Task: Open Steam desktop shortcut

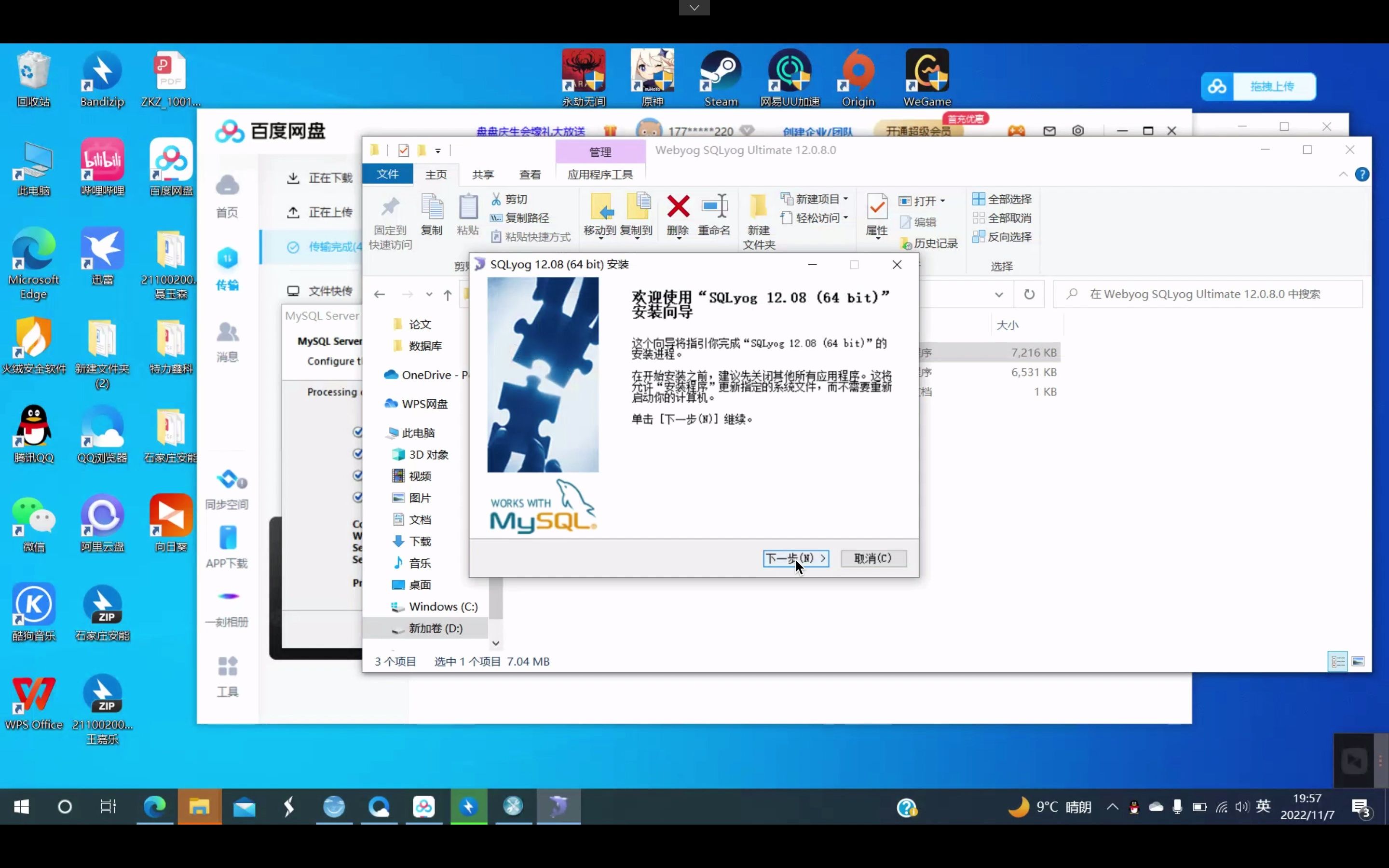Action: pos(721,78)
